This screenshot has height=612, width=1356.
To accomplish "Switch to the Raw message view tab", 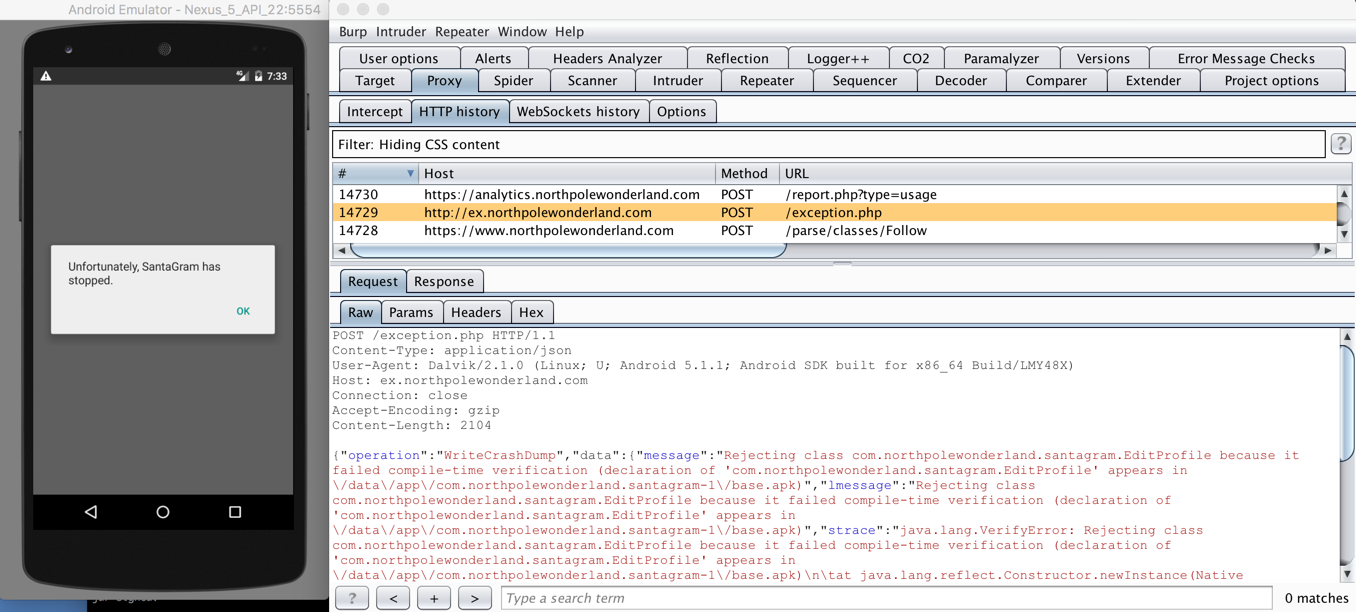I will coord(360,313).
